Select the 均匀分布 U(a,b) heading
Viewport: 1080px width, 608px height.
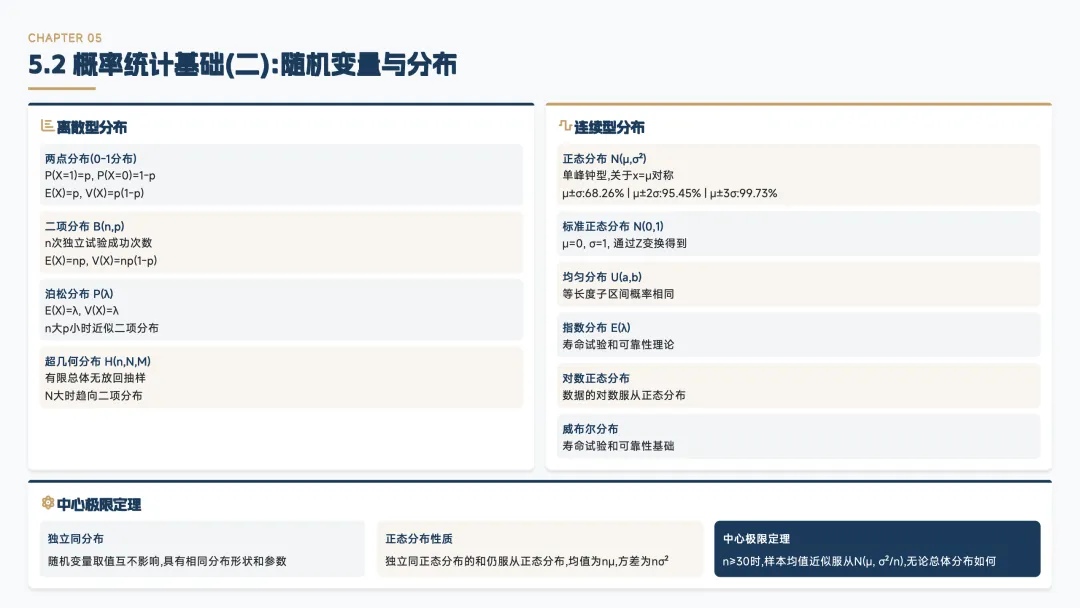pos(602,277)
